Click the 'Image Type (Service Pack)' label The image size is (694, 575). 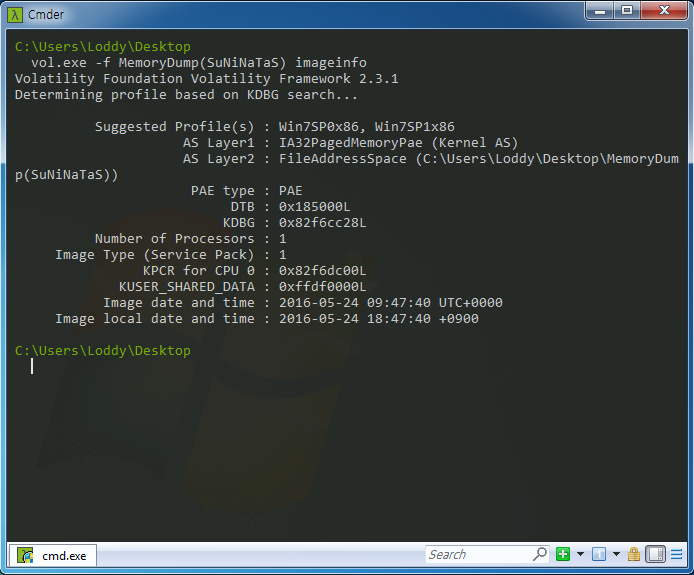(x=155, y=255)
